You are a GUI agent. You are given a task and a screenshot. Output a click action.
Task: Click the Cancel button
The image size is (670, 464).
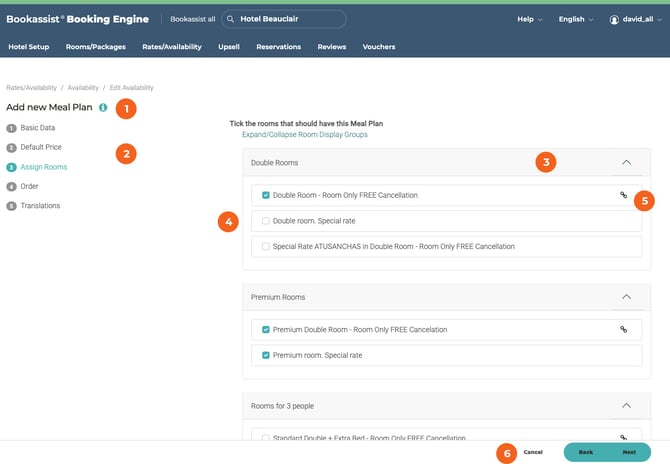(x=533, y=452)
